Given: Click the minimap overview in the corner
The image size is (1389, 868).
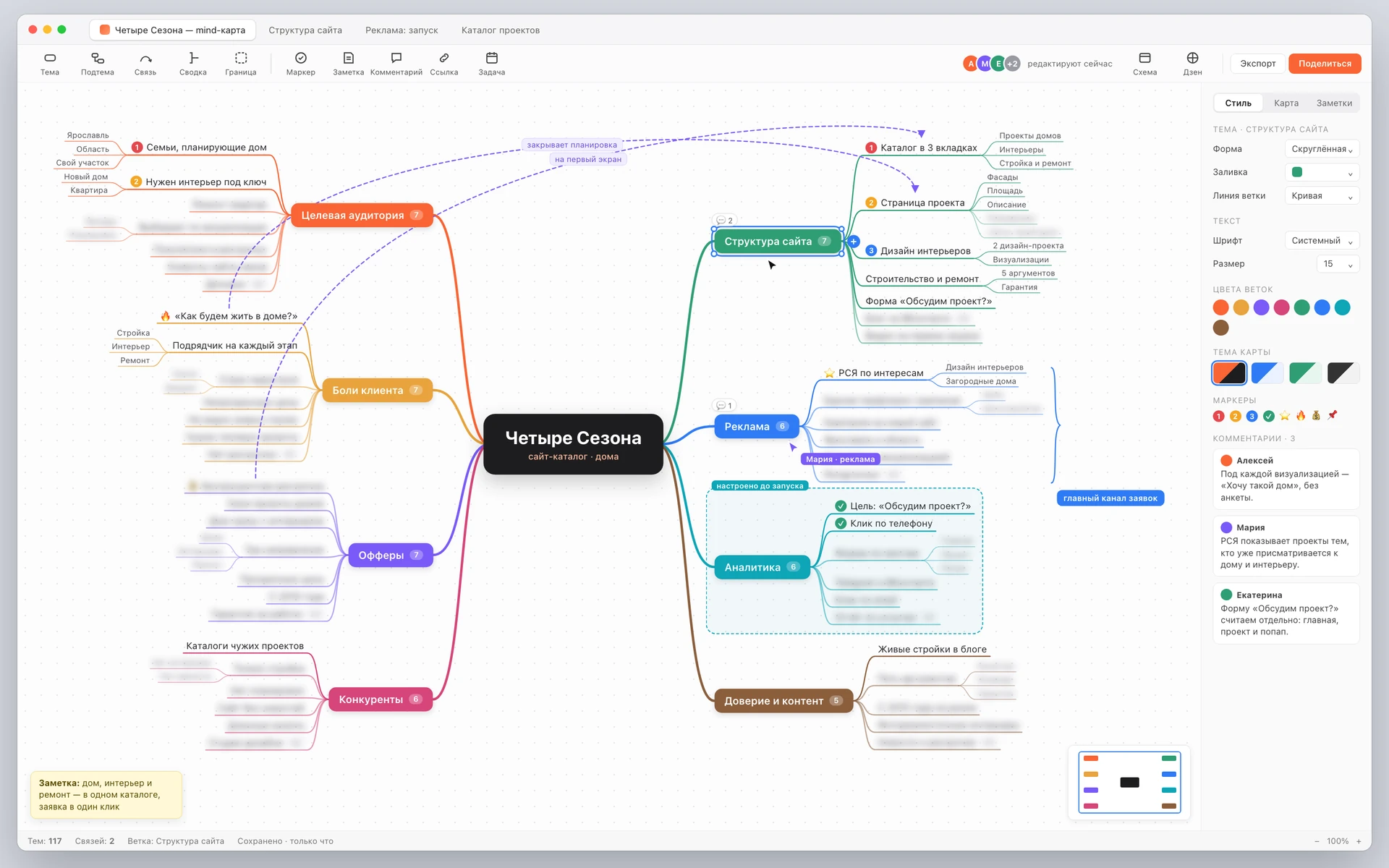Looking at the screenshot, I should pos(1129,783).
